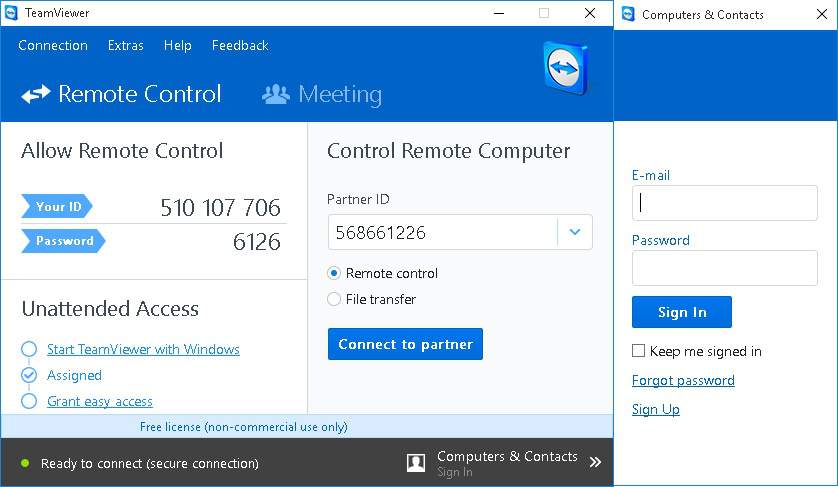Close the TeamViewer main window

point(590,13)
